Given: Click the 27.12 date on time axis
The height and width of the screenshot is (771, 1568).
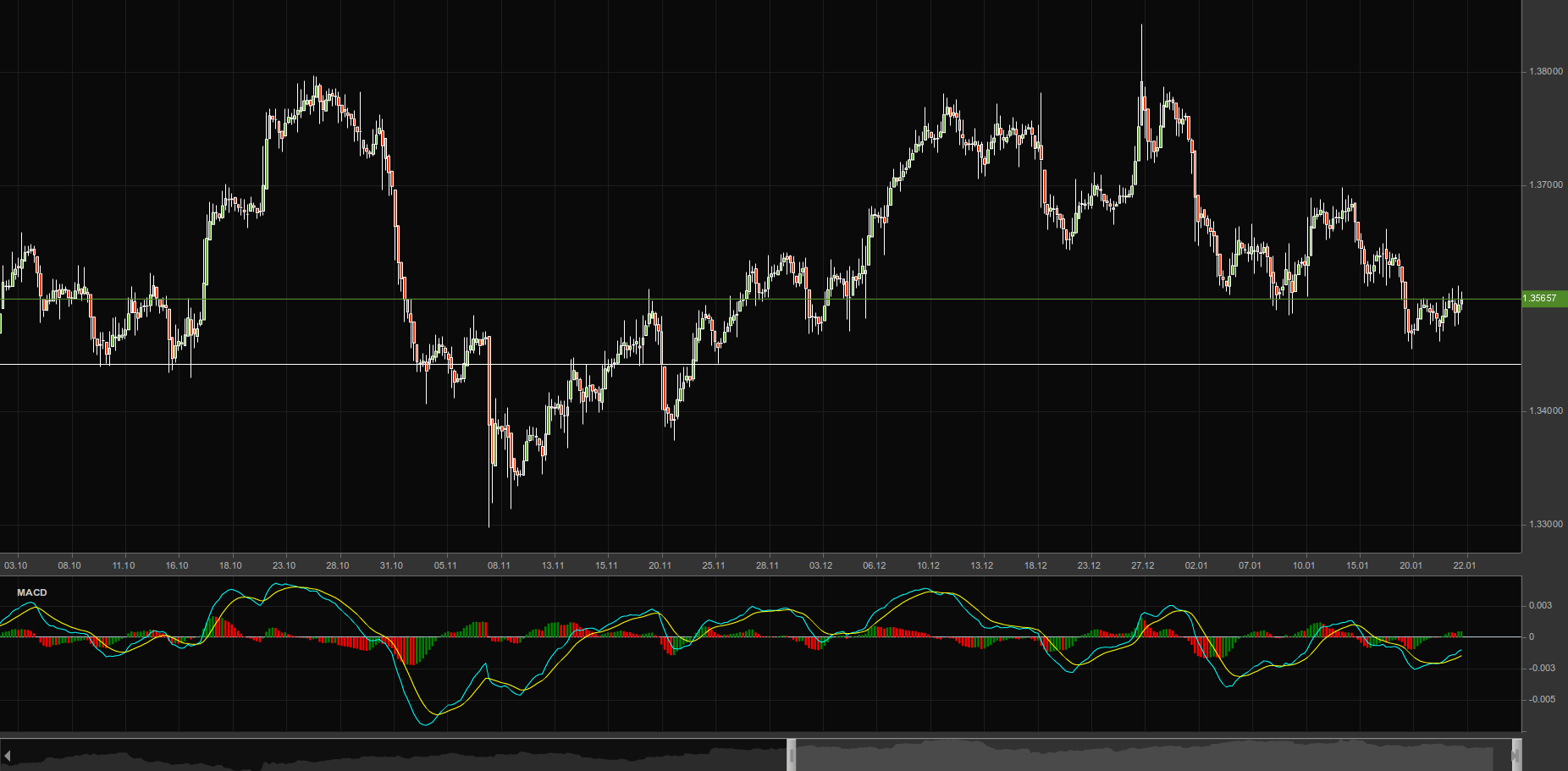Looking at the screenshot, I should 1142,565.
